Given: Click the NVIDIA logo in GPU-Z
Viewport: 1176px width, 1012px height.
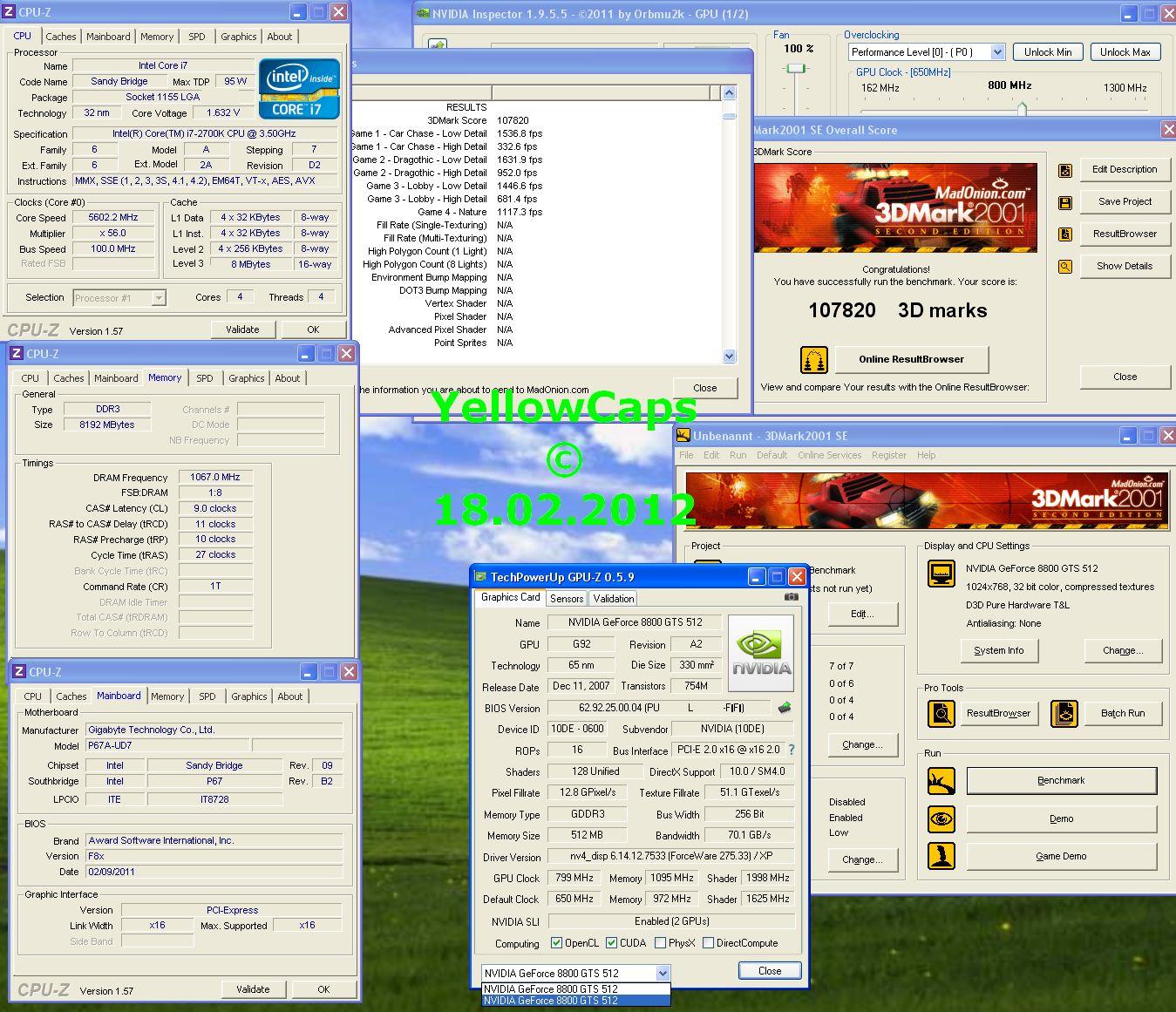Looking at the screenshot, I should click(761, 653).
